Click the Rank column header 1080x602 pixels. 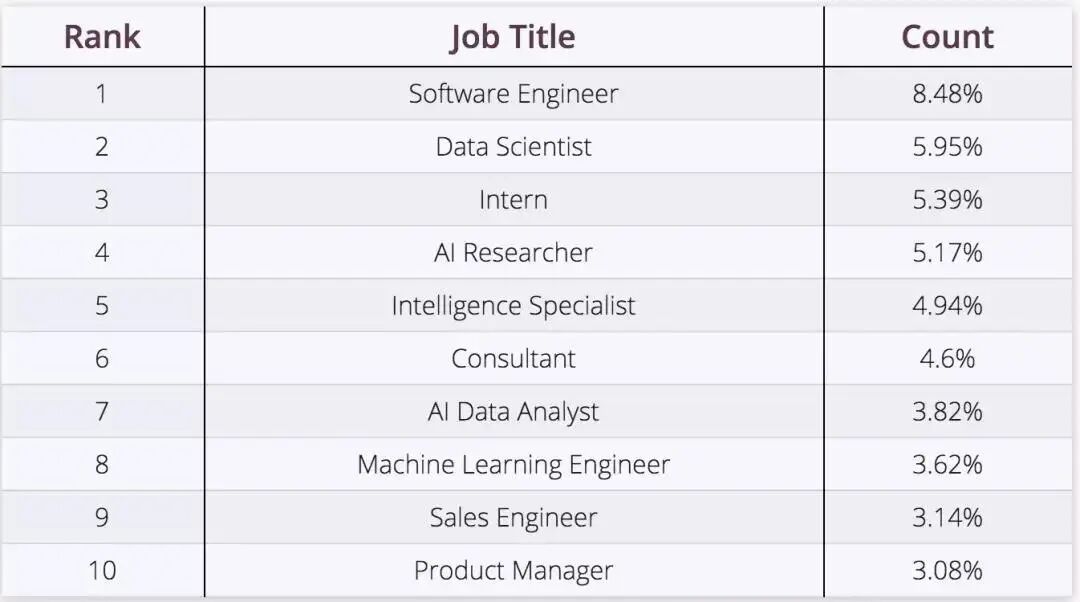pyautogui.click(x=102, y=37)
